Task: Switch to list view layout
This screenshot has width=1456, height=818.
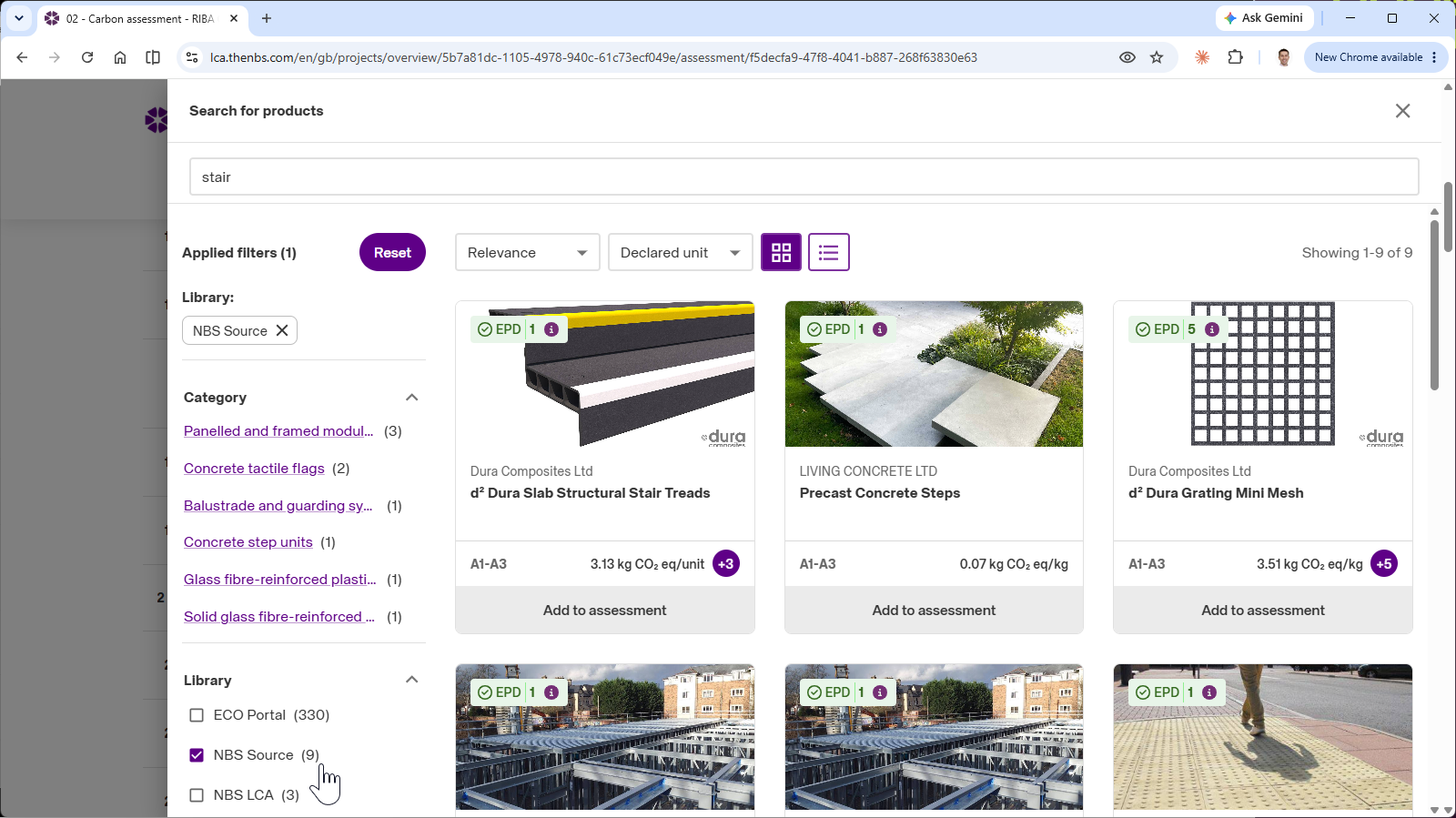Action: pos(828,252)
